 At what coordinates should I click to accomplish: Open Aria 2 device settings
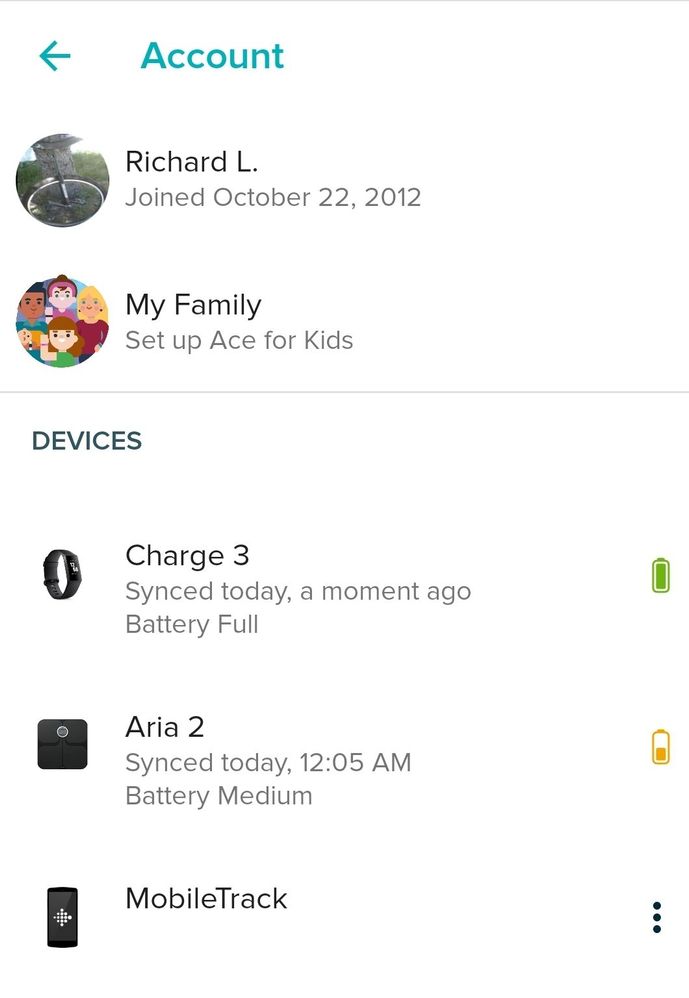(165, 727)
